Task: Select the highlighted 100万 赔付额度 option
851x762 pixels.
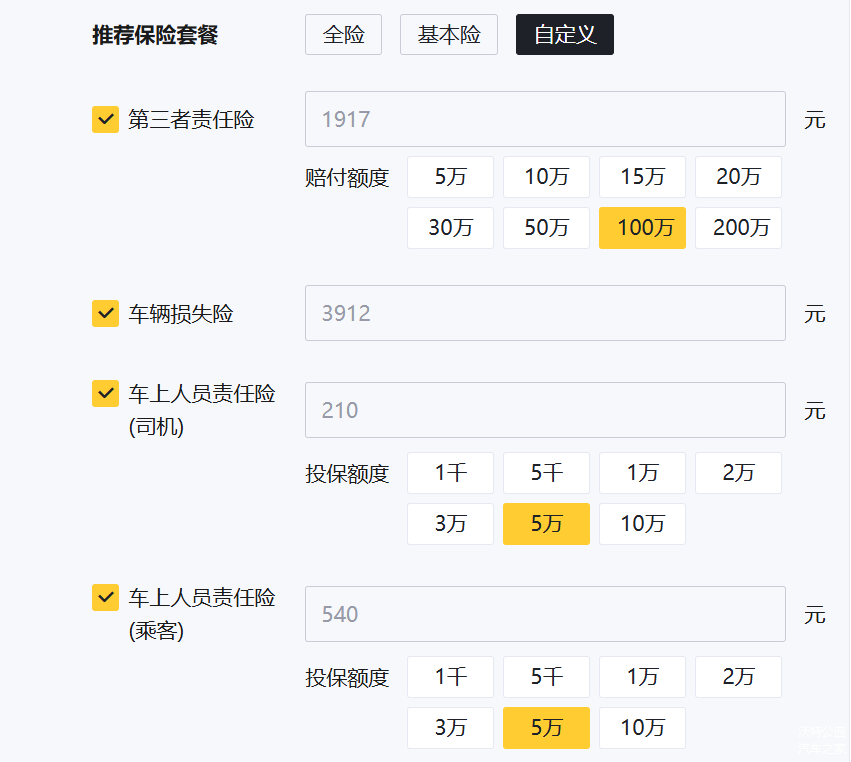Action: 642,228
